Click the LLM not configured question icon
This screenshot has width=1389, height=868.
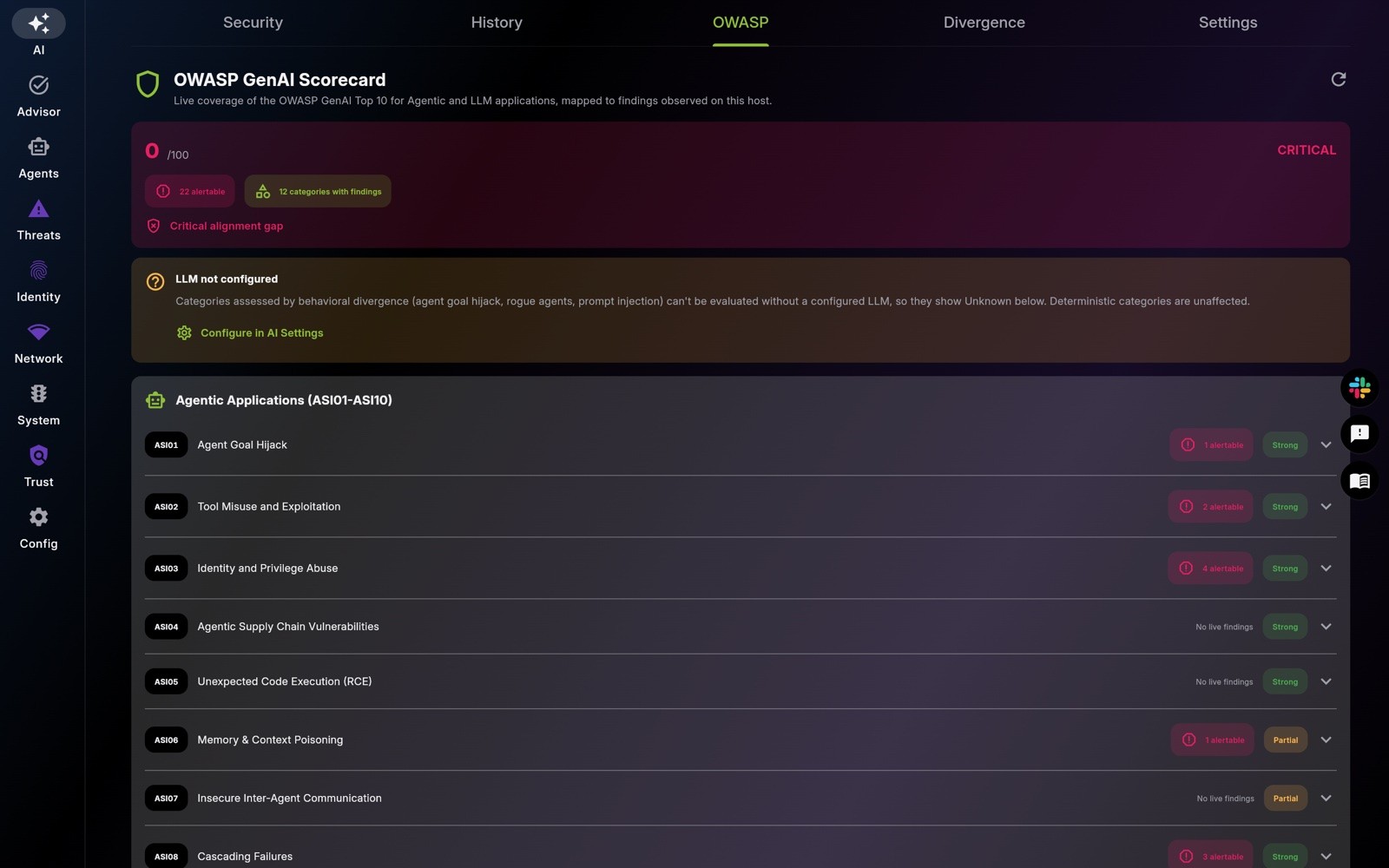155,281
